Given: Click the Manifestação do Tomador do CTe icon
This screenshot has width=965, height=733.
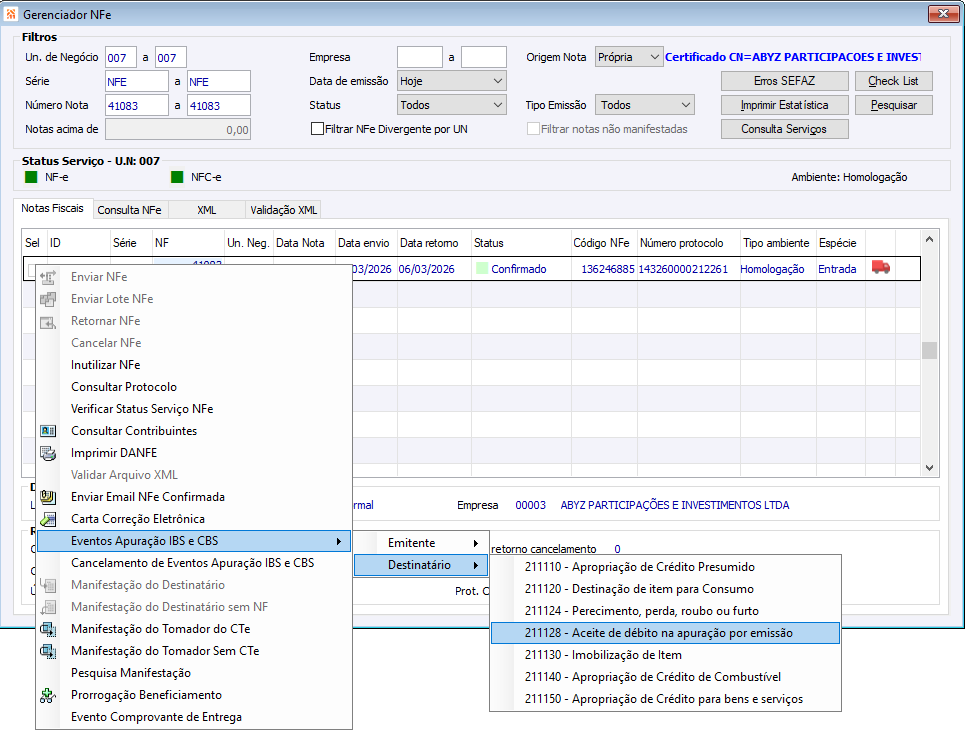Looking at the screenshot, I should click(48, 629).
